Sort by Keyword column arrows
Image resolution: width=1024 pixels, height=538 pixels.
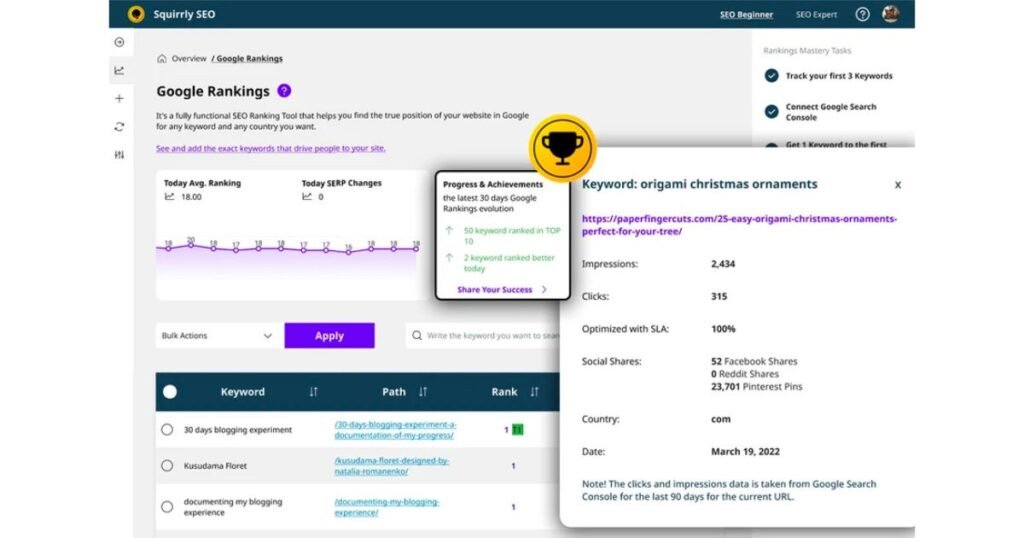313,392
